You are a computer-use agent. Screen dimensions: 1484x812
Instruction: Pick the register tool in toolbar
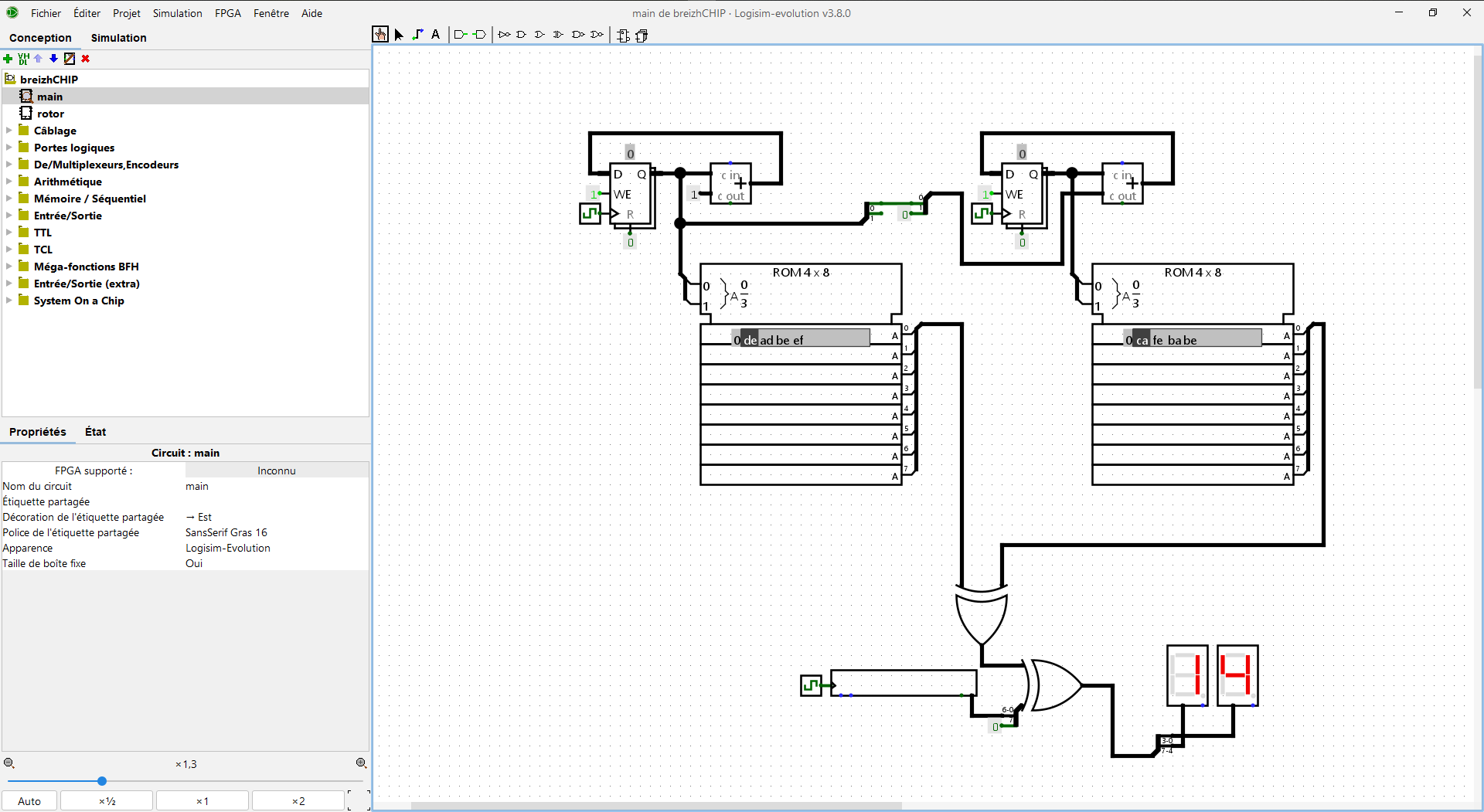(x=642, y=36)
